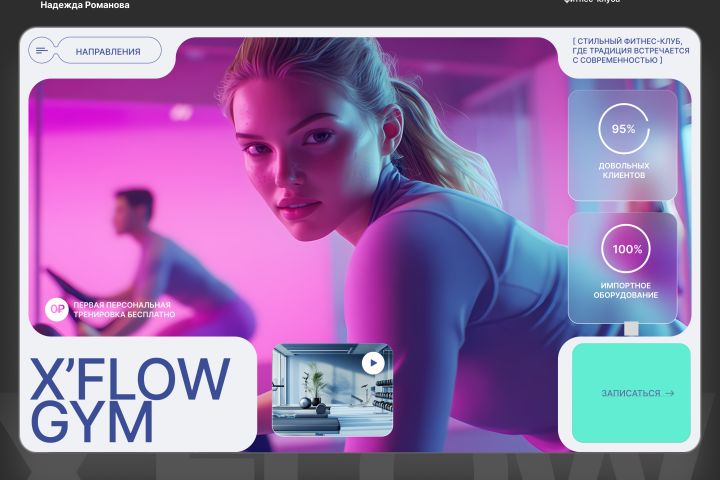Select the 100% импортное оборудование card

tap(623, 268)
